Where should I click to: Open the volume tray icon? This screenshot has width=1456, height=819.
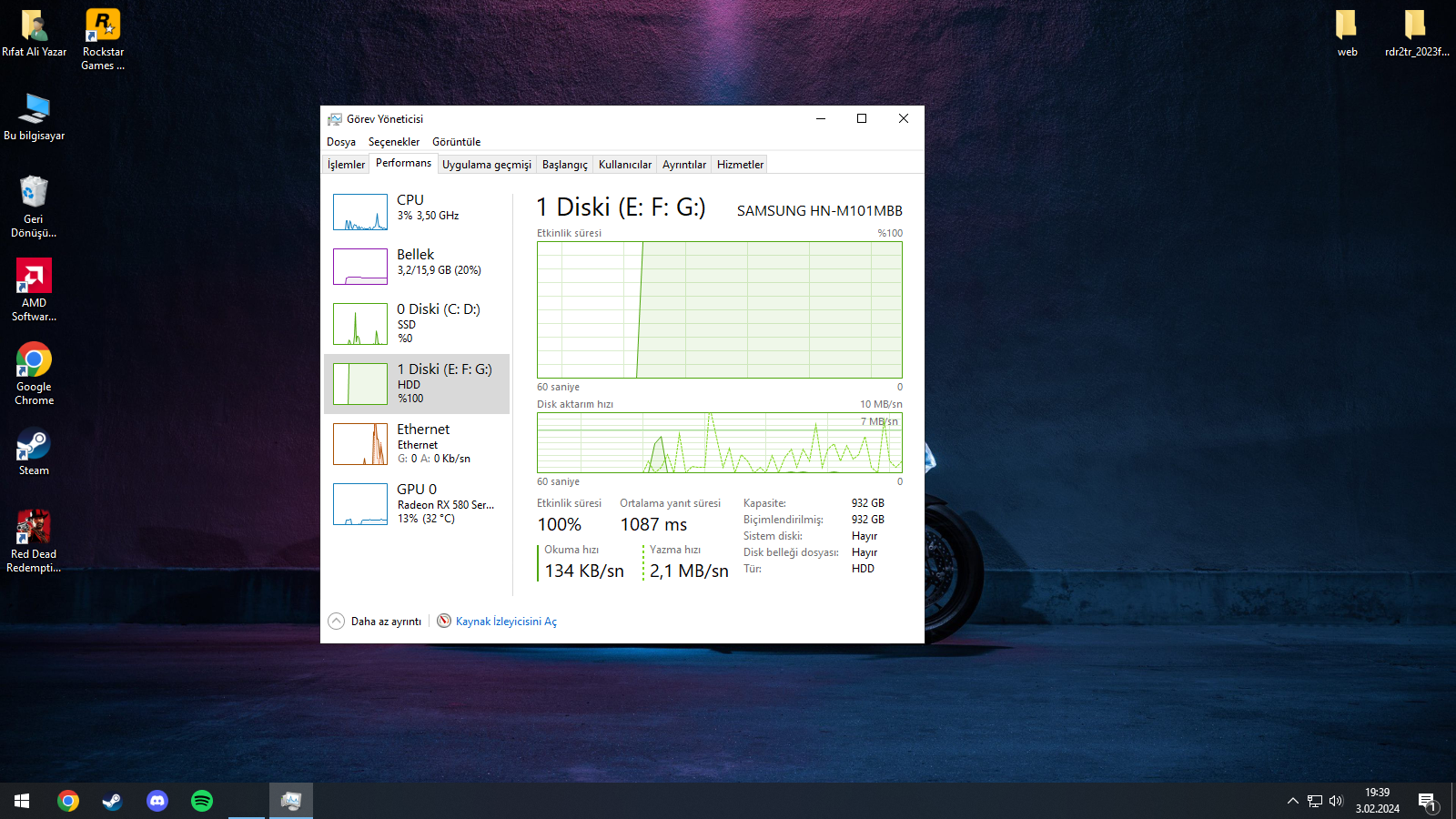(x=1336, y=801)
